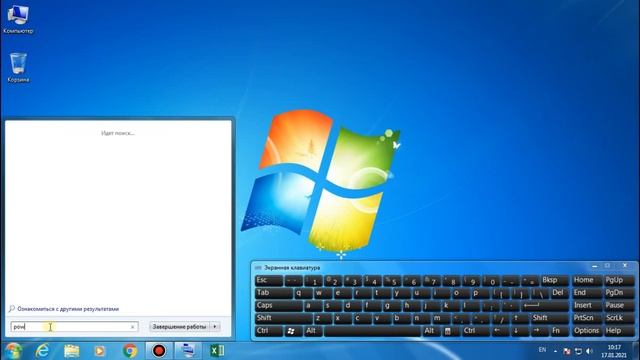Click the Завершение работы shutdown button

pyautogui.click(x=180, y=327)
